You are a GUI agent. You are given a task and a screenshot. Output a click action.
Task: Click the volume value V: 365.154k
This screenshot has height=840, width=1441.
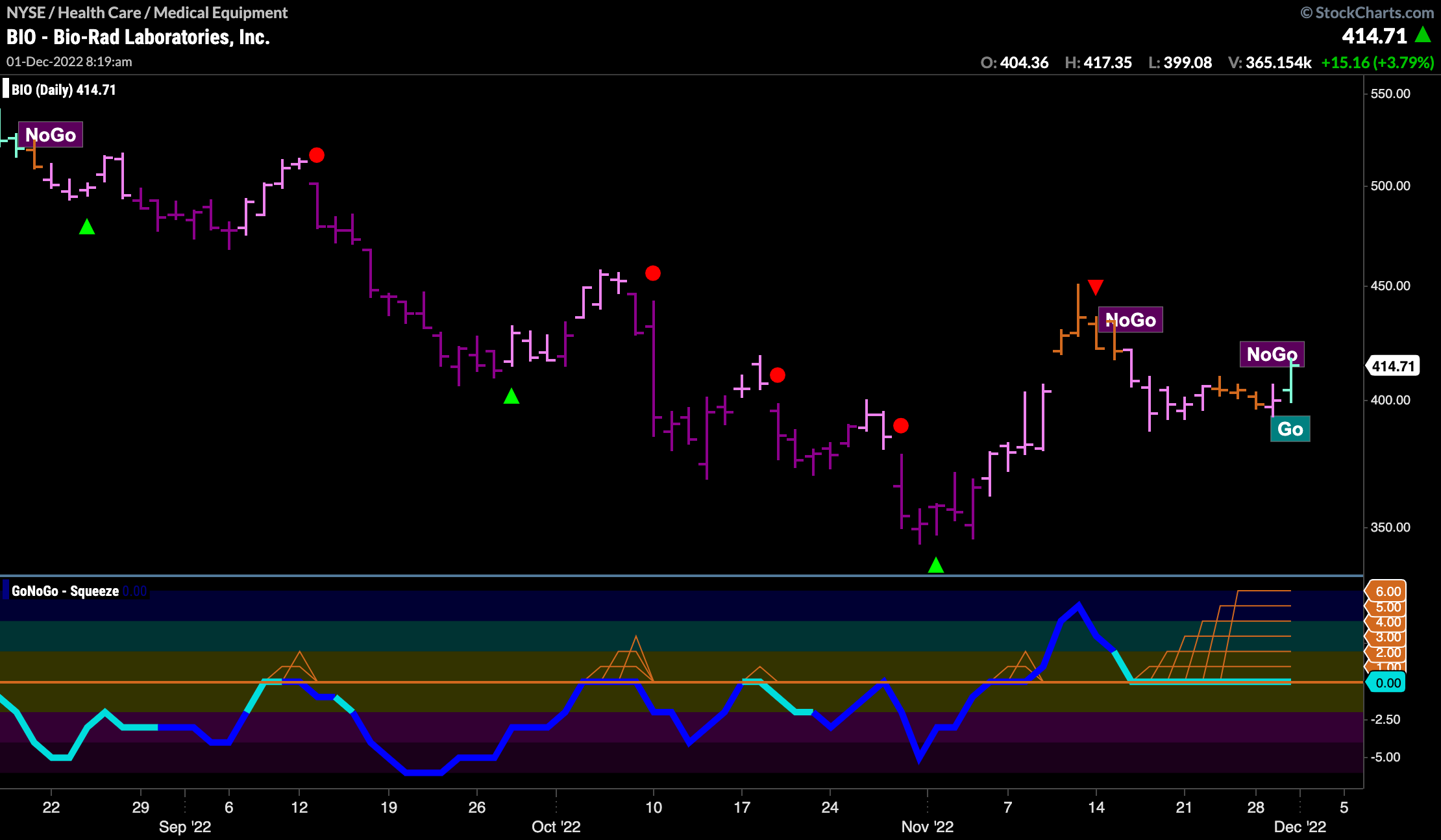pyautogui.click(x=1270, y=62)
